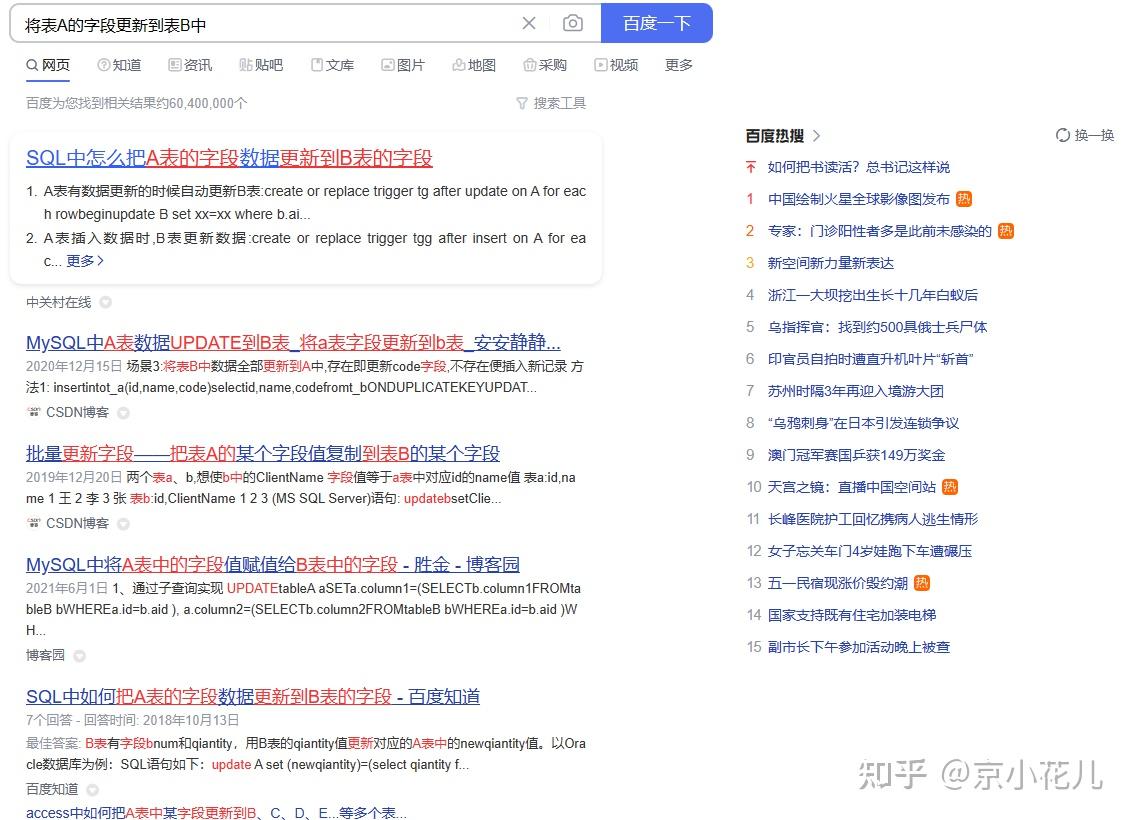Screen dimensions: 1131x820
Task: Open hot search 长峰医院护工回忆携病人逃生情形
Action: [873, 519]
